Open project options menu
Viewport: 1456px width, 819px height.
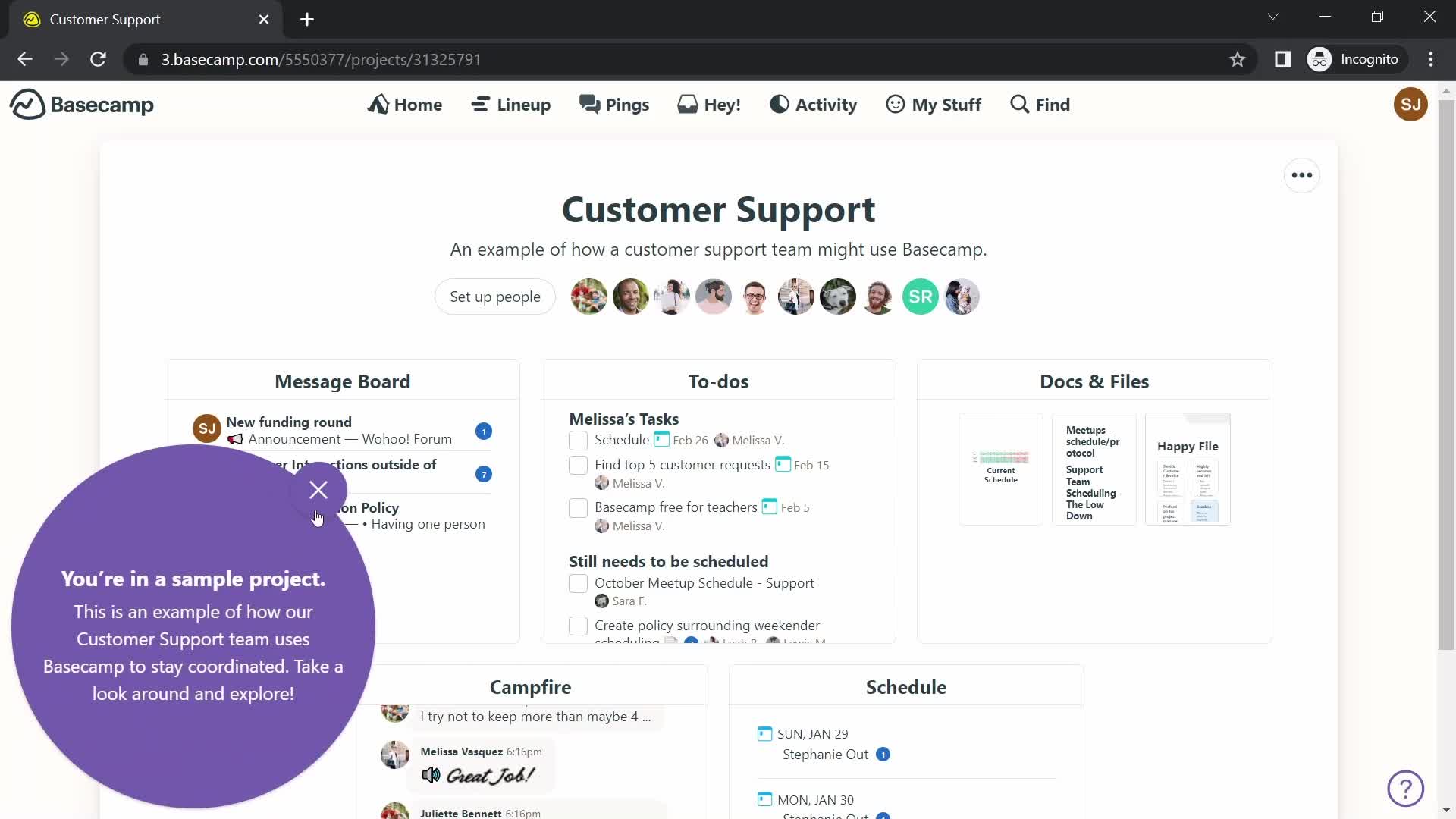(x=1301, y=175)
